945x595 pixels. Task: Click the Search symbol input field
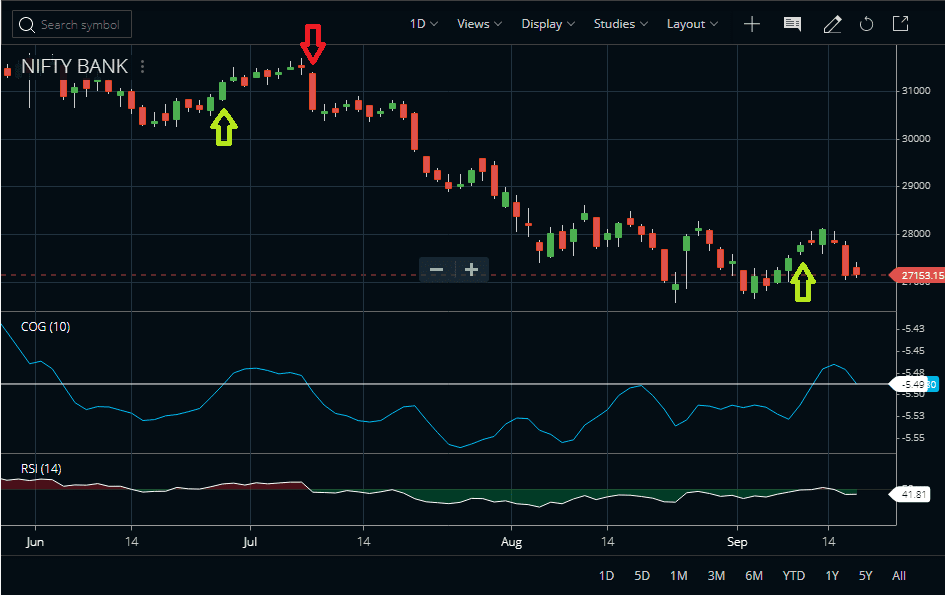coord(72,25)
